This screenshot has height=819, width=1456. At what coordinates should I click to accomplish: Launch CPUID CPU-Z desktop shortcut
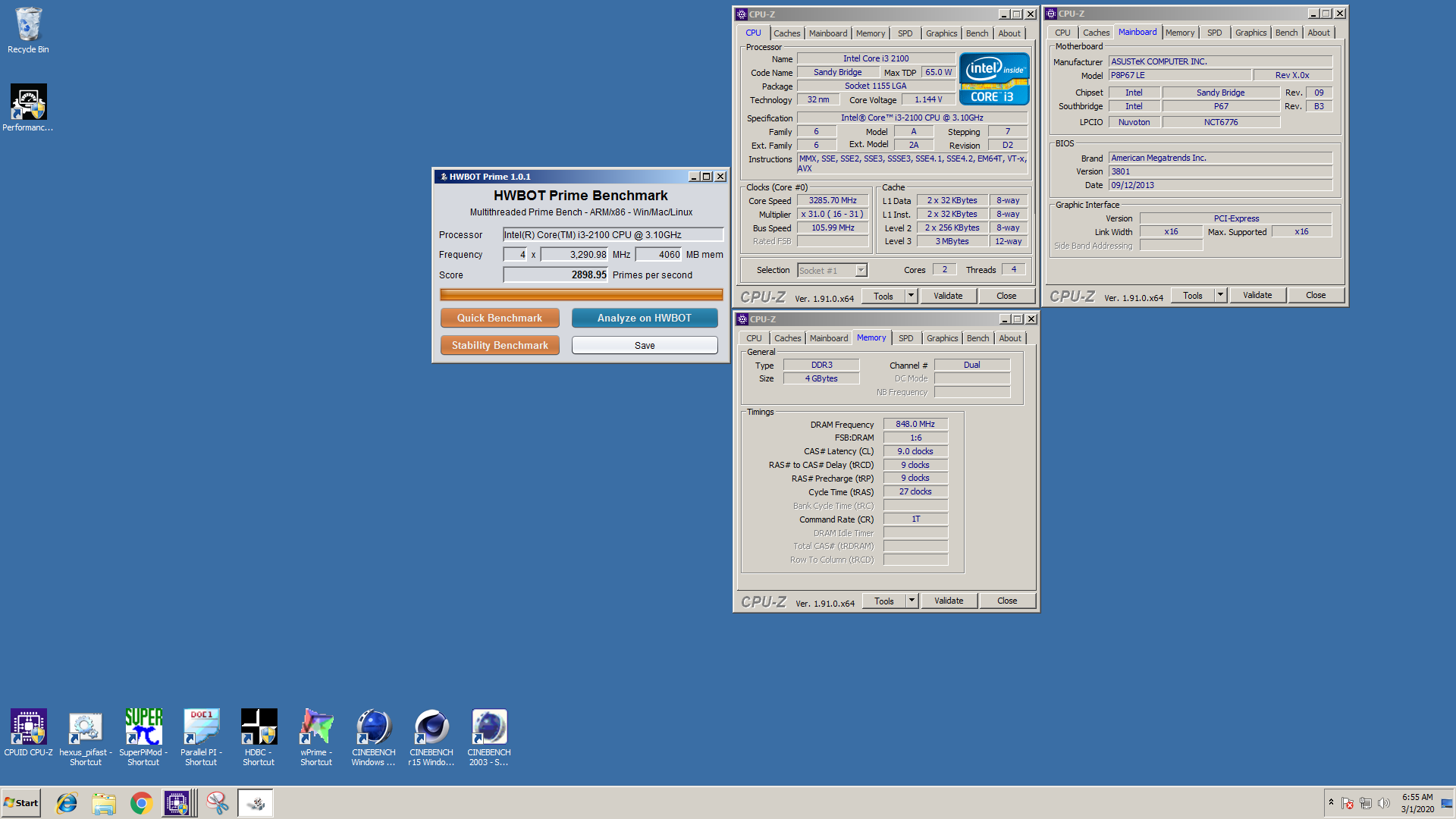(x=28, y=733)
